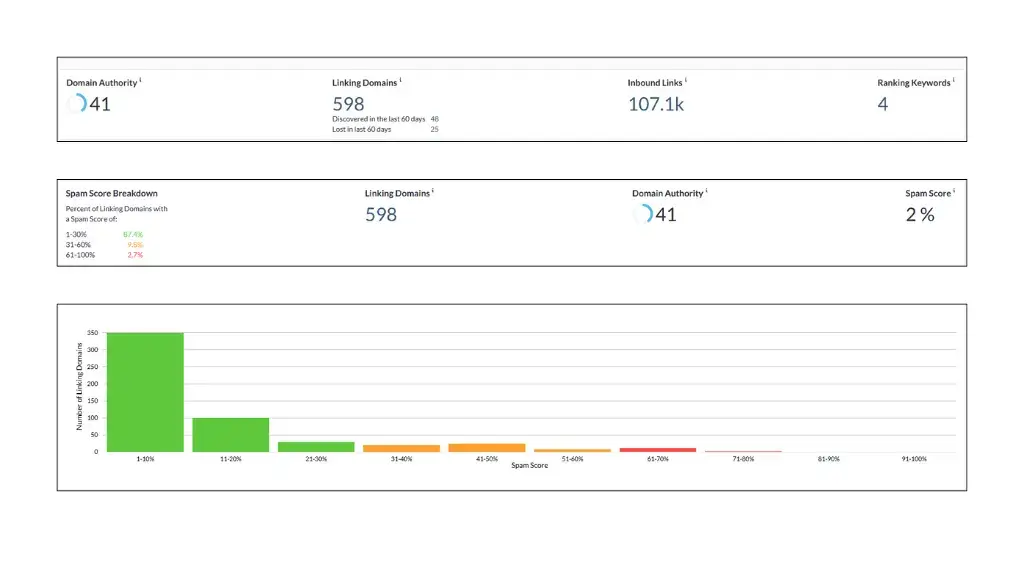Click Linking Domains info icon in top metrics panel

click(x=400, y=80)
